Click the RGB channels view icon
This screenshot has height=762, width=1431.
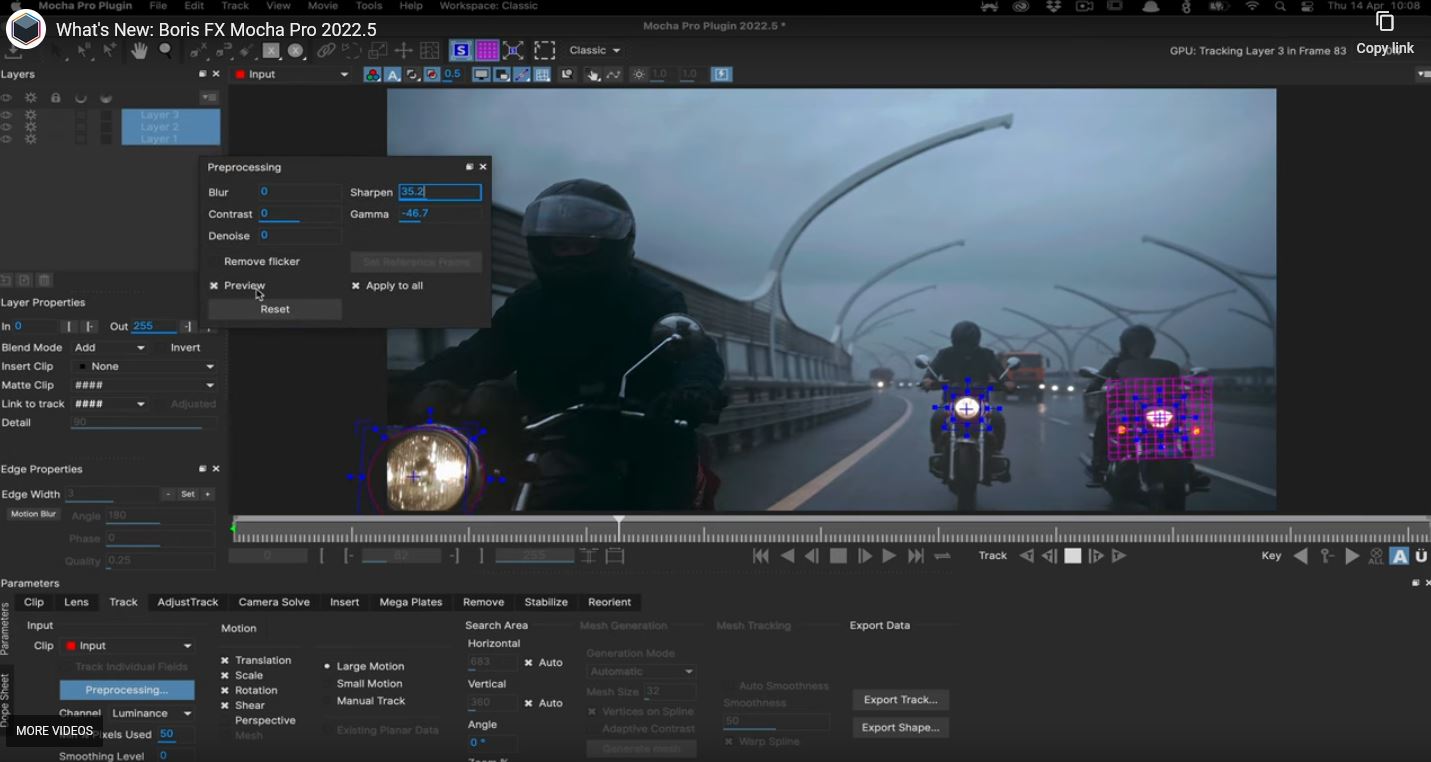(x=372, y=75)
